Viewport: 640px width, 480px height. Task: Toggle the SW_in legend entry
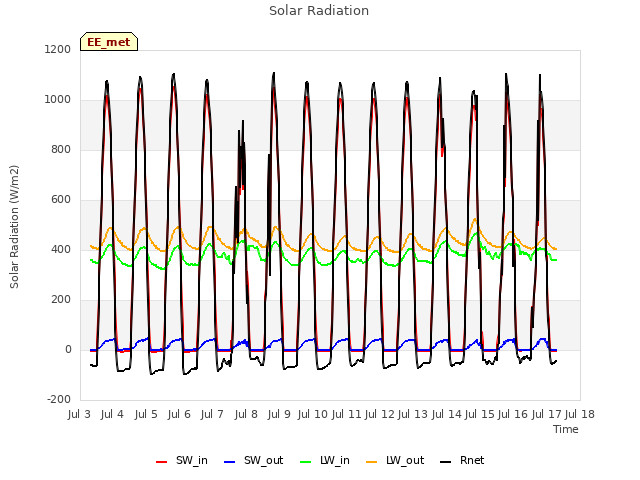click(x=182, y=460)
